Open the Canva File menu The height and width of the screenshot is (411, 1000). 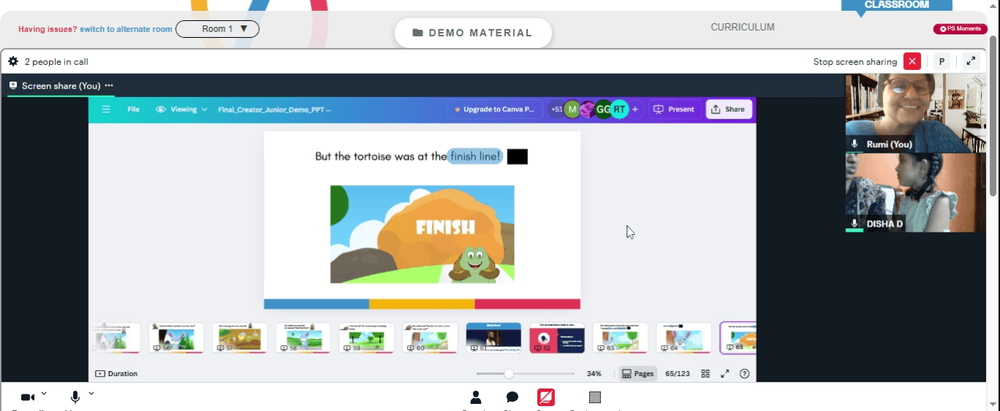click(x=133, y=109)
